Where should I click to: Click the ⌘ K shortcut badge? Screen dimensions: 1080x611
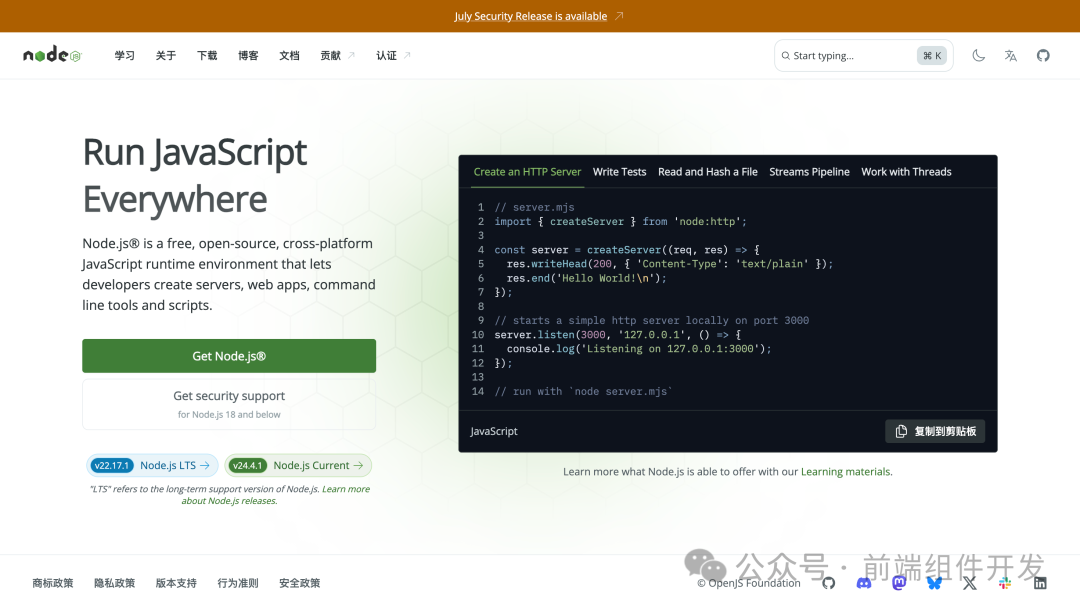932,56
